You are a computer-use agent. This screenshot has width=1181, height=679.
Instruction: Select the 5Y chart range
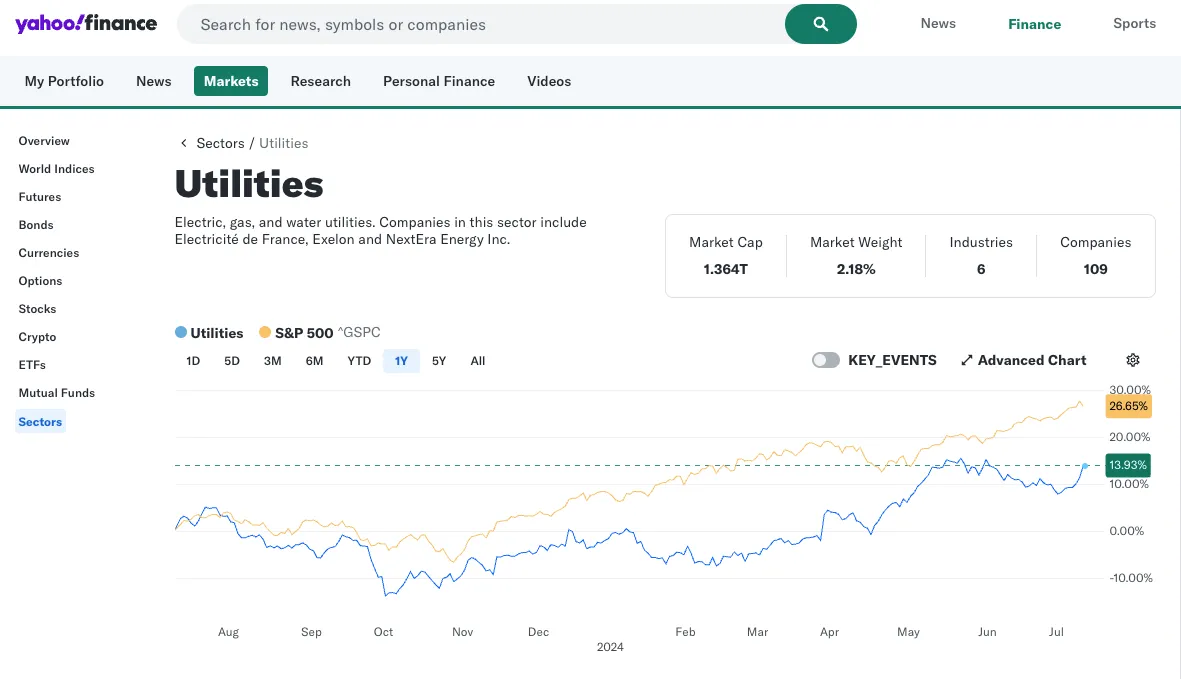439,361
